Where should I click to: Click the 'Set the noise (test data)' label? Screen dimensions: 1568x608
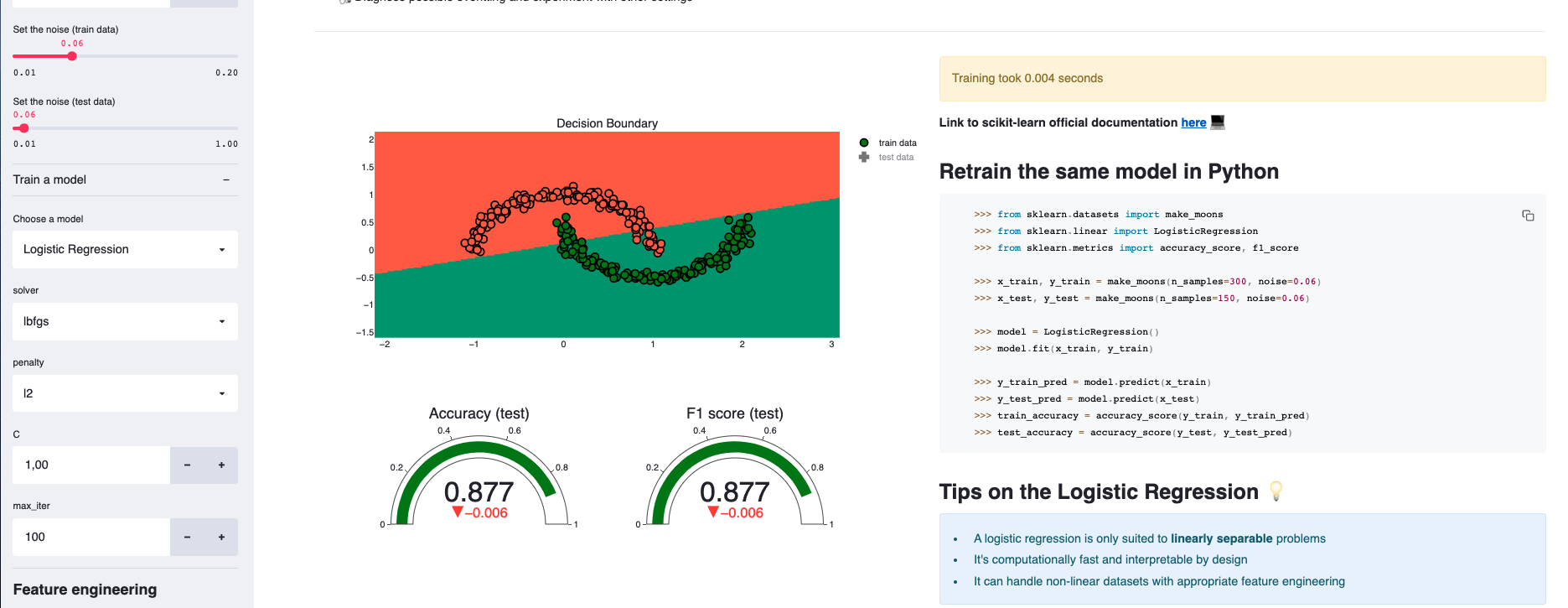[64, 101]
